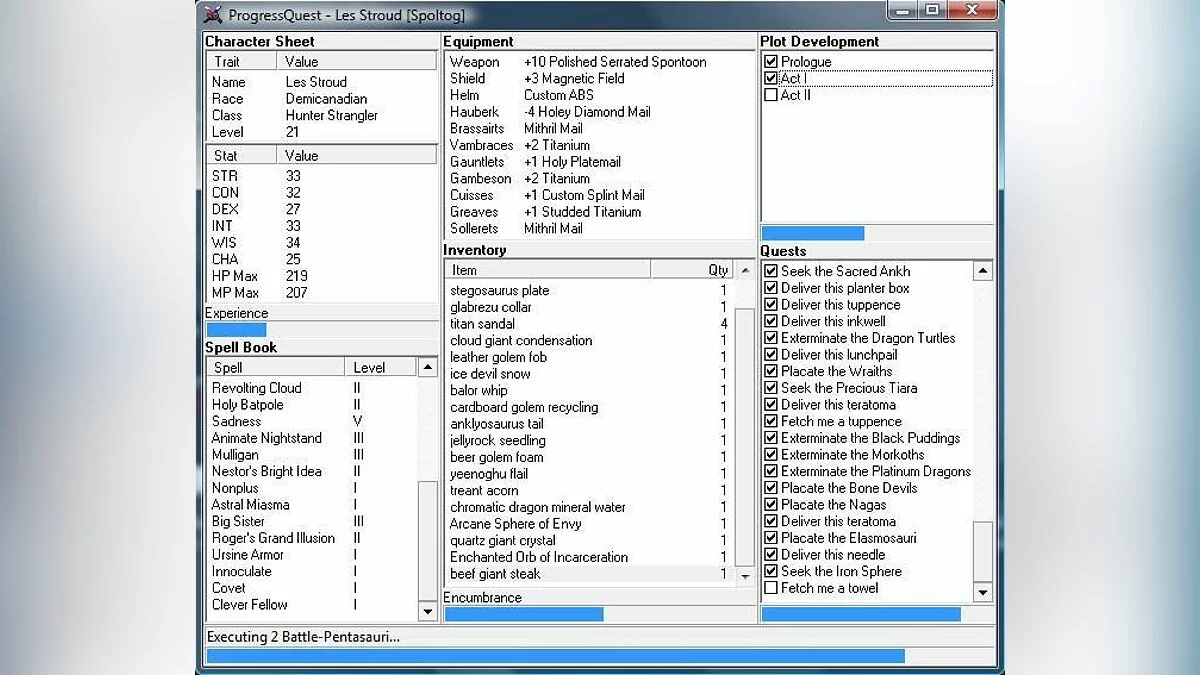1200x675 pixels.
Task: Click the Quests scrollbar thumb
Action: (x=983, y=552)
